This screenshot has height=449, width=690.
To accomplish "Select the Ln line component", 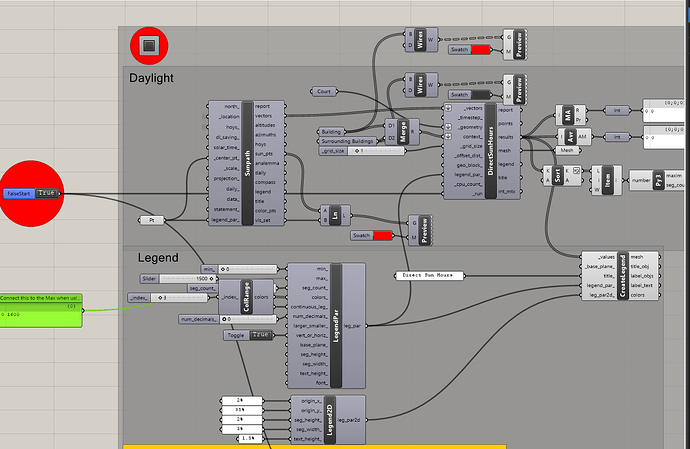I will pyautogui.click(x=335, y=215).
